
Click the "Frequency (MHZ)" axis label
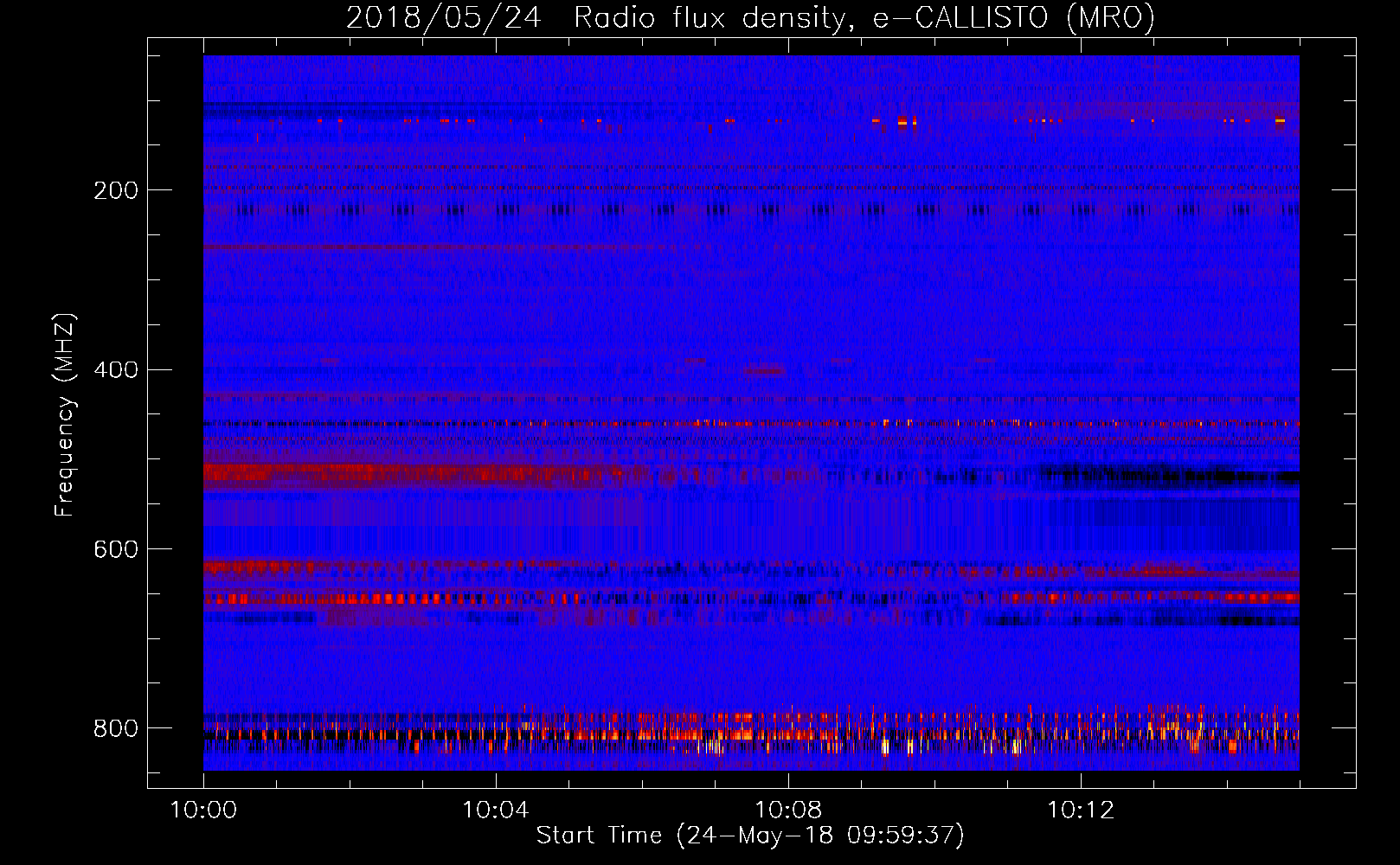(x=65, y=414)
